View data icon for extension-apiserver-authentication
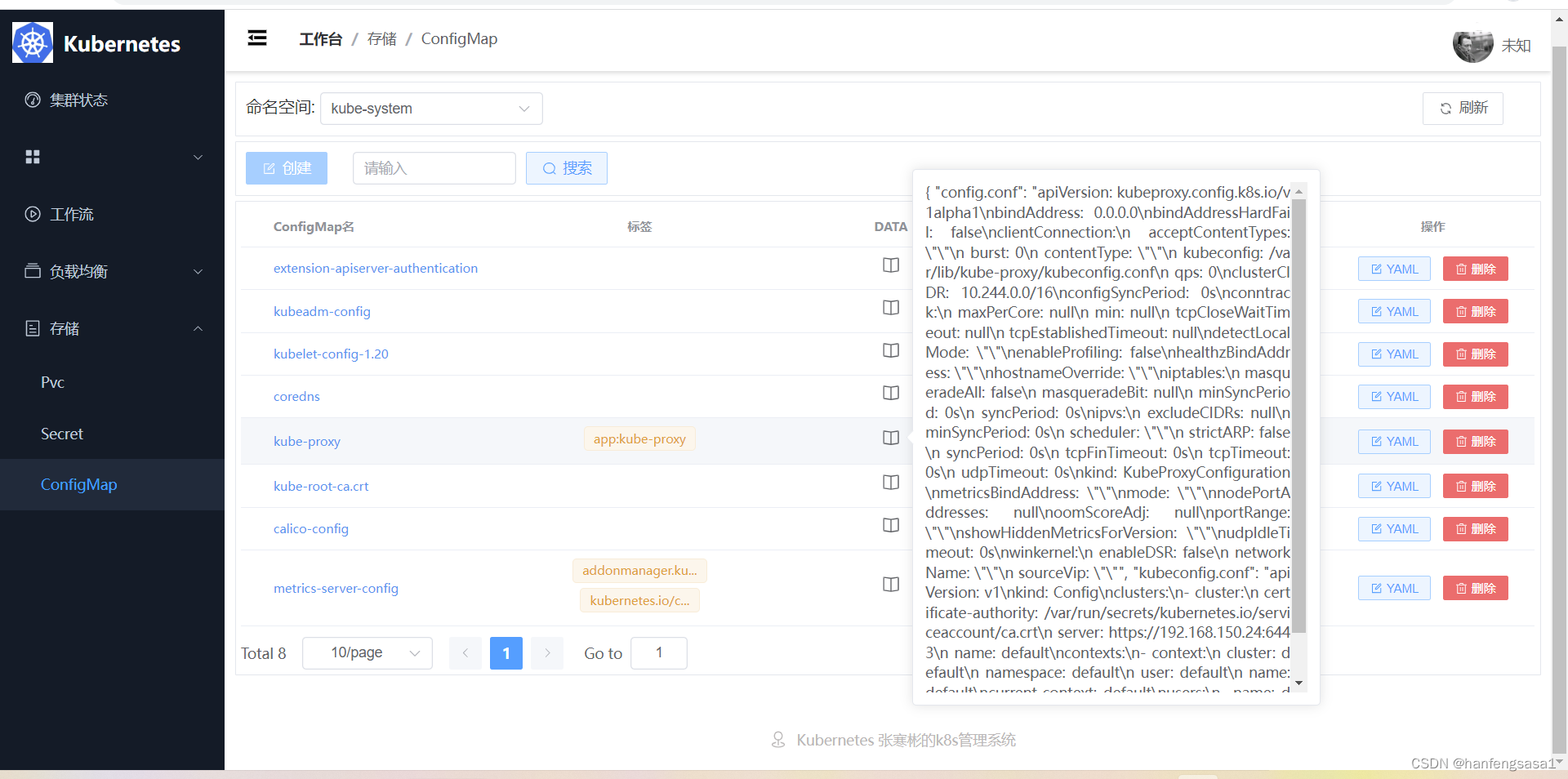The width and height of the screenshot is (1568, 779). click(891, 265)
